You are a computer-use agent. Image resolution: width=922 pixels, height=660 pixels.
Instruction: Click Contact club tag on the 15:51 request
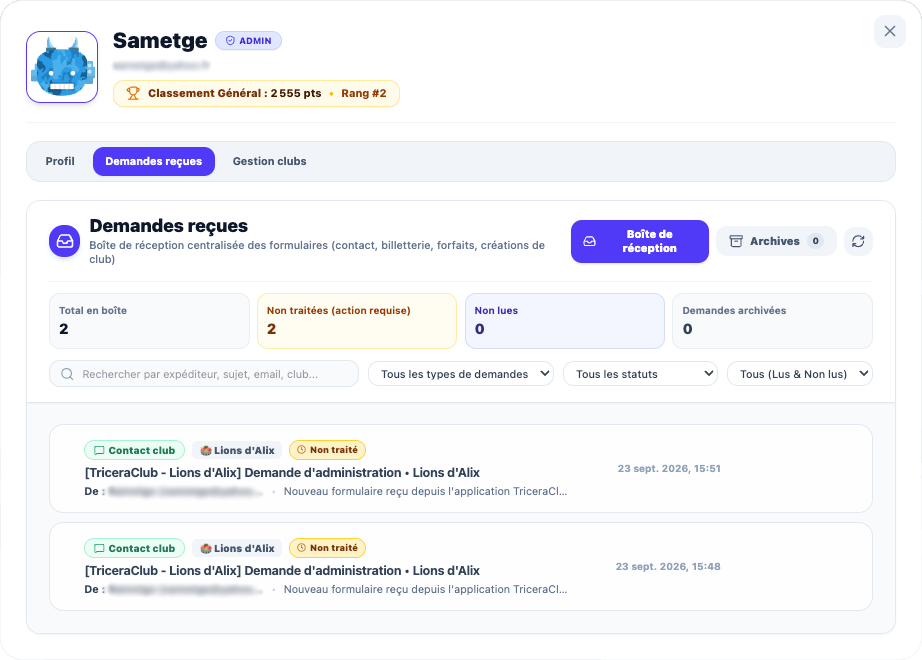point(135,450)
